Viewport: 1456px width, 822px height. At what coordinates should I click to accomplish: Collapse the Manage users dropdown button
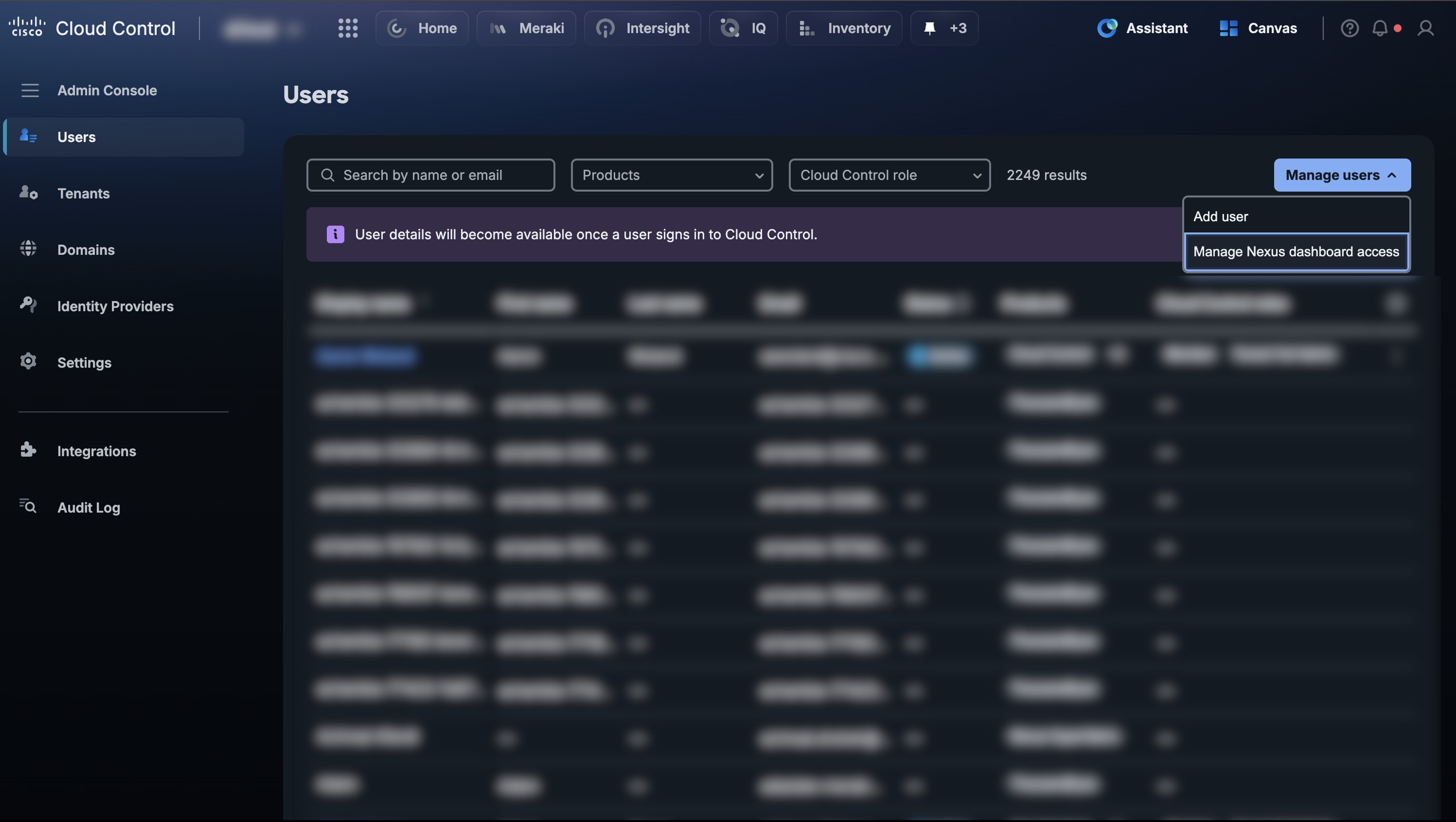tap(1342, 175)
